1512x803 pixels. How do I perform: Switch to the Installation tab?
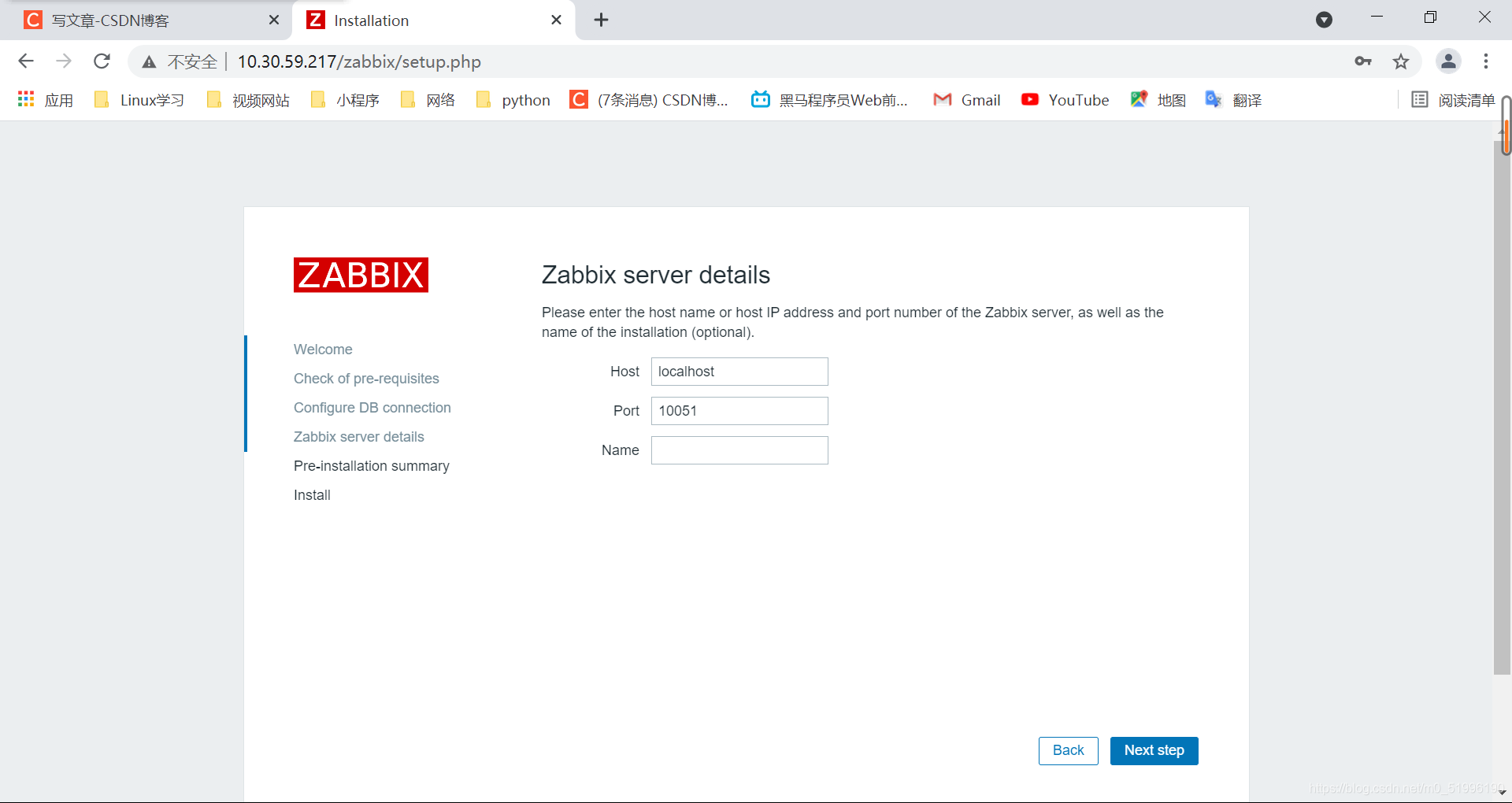433,20
